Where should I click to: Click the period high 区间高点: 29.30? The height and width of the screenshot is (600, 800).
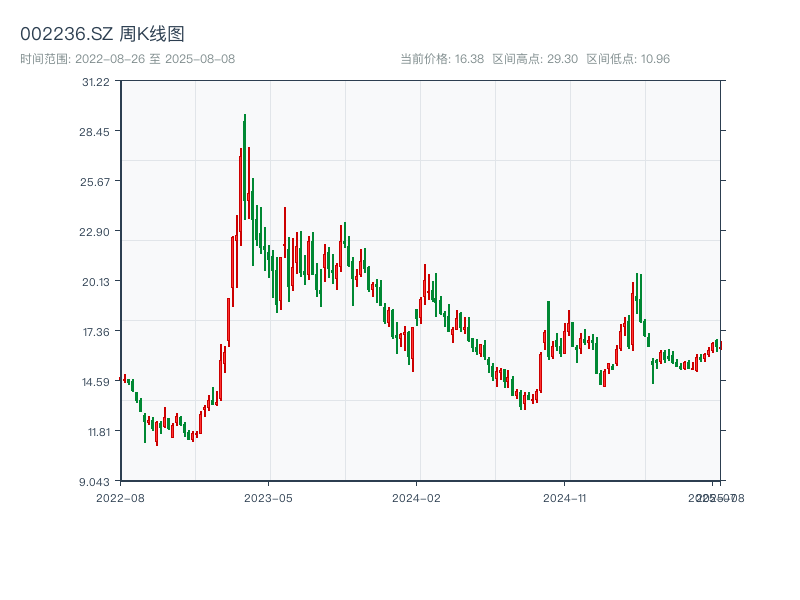point(535,59)
